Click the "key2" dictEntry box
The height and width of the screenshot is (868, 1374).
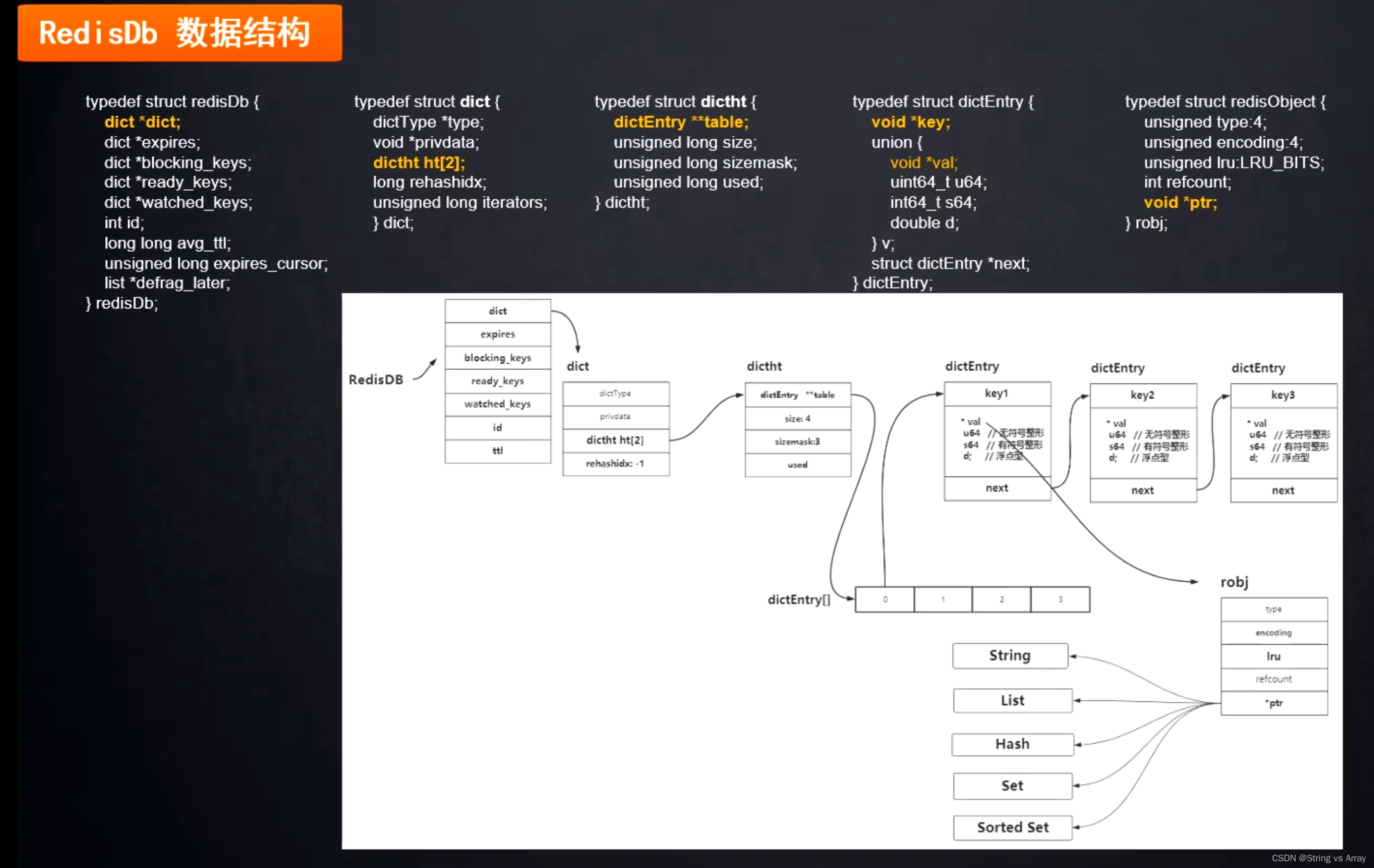click(1143, 395)
